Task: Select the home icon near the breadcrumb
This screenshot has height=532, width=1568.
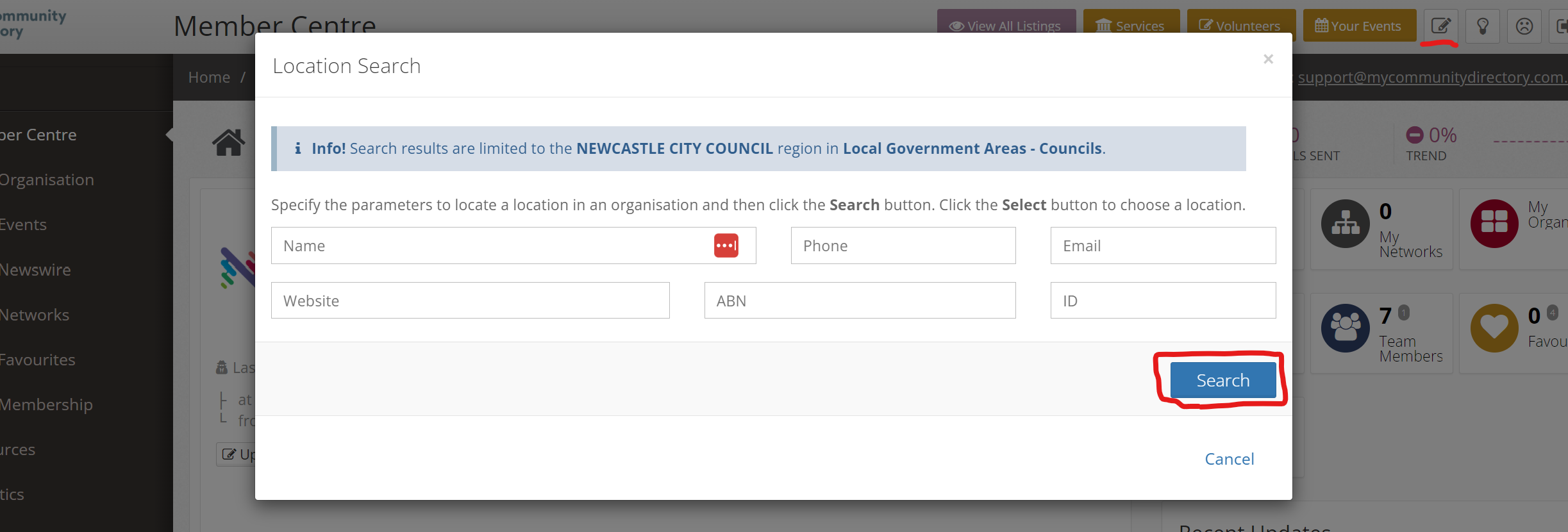Action: click(x=228, y=141)
